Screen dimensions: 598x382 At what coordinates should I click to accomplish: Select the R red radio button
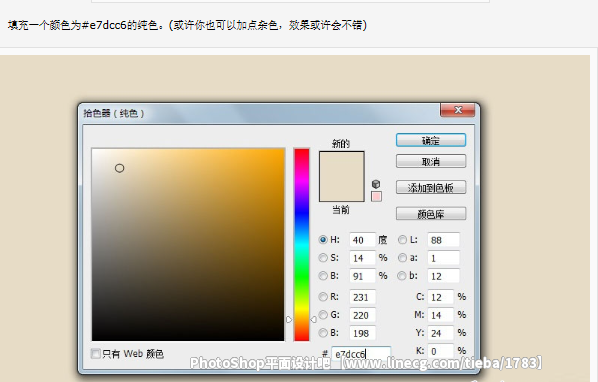(323, 297)
